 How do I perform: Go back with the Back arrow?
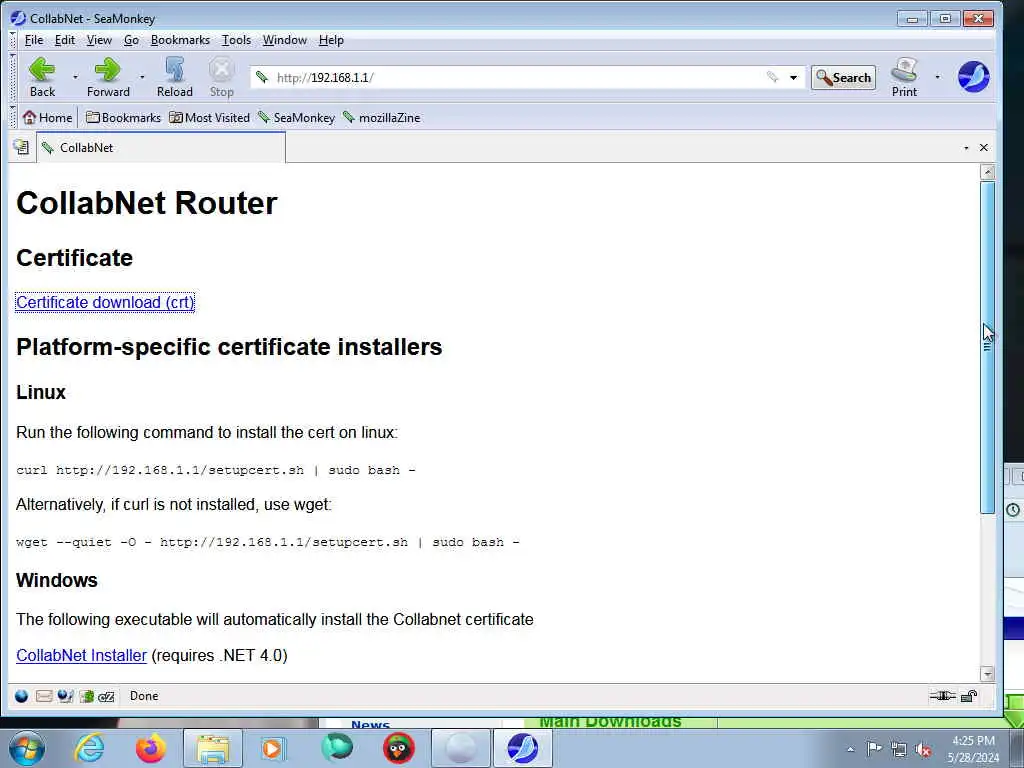pos(42,77)
